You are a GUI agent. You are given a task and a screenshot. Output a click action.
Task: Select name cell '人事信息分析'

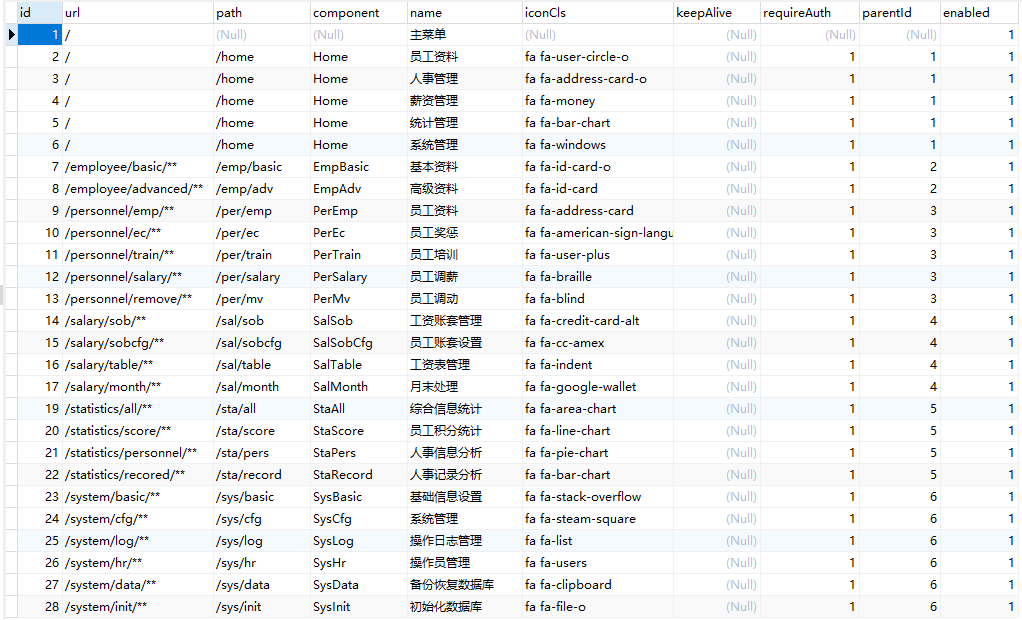tap(465, 453)
